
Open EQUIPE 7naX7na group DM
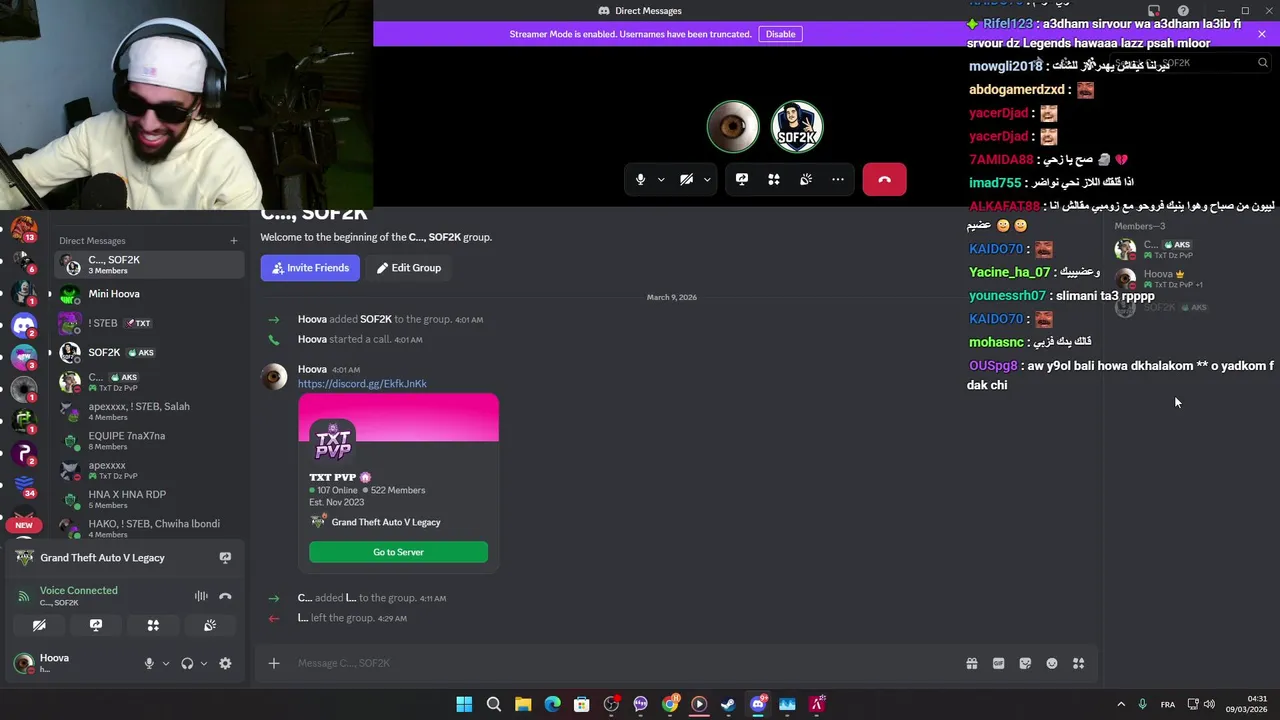pyautogui.click(x=148, y=440)
